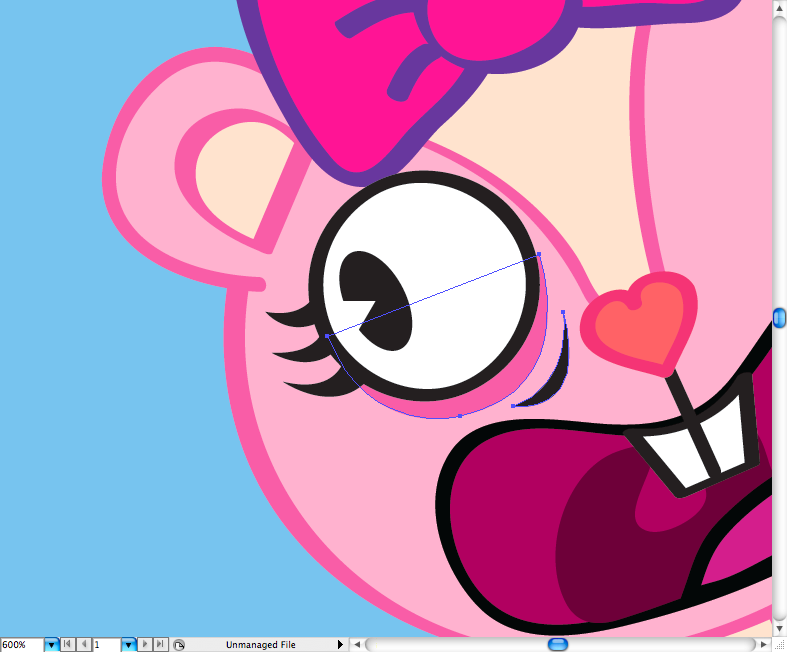Click the horizontal scrollbar thumb

558,645
